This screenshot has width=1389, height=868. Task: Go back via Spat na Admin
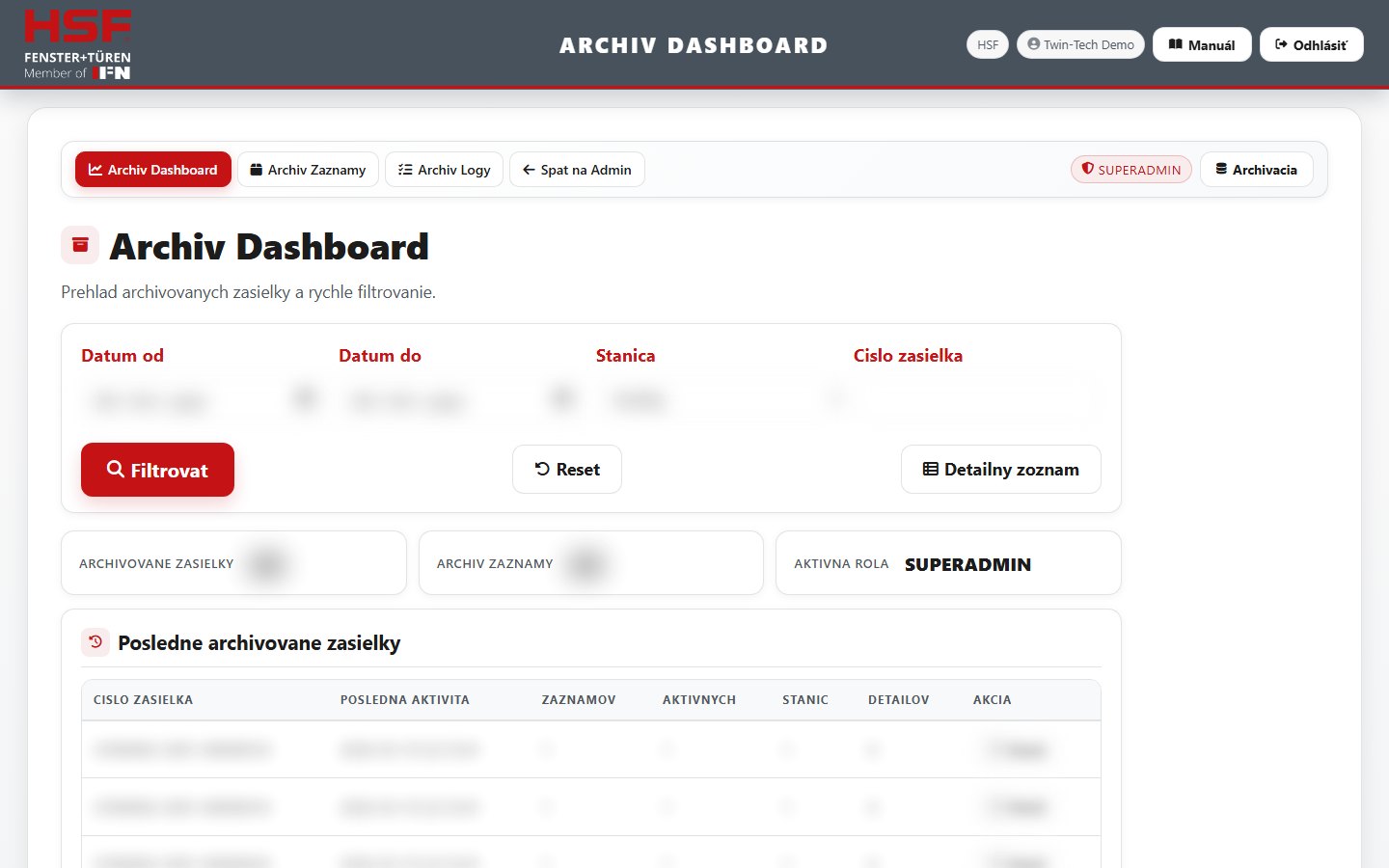(577, 170)
